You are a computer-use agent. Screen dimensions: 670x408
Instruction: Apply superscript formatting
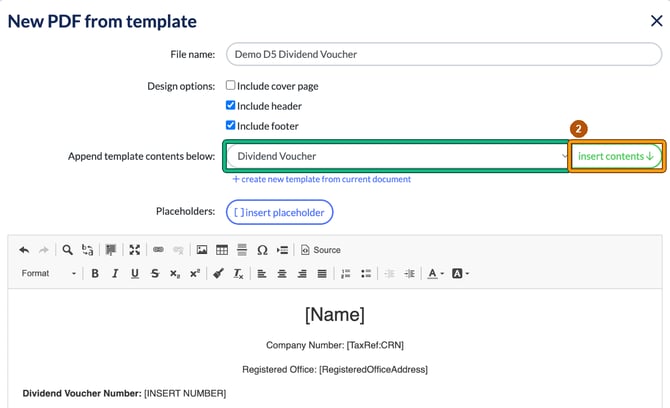coord(195,273)
